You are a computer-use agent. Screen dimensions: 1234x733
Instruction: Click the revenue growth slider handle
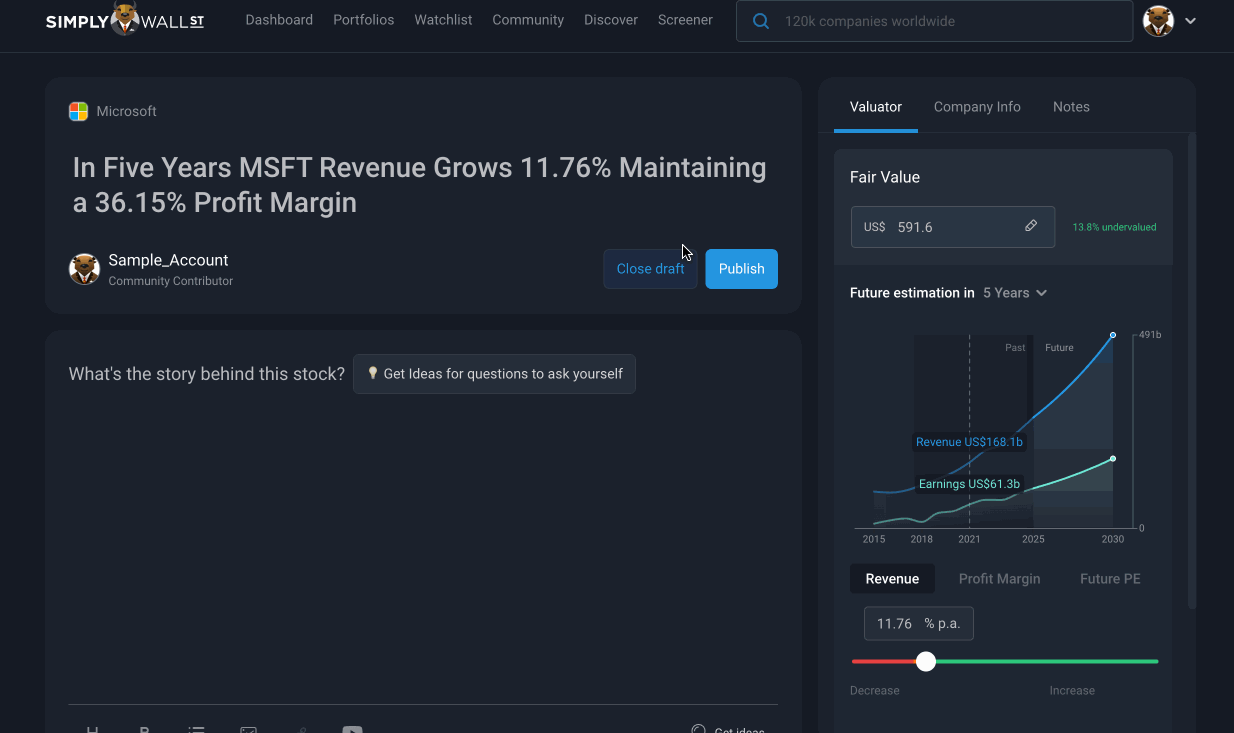[x=926, y=661]
